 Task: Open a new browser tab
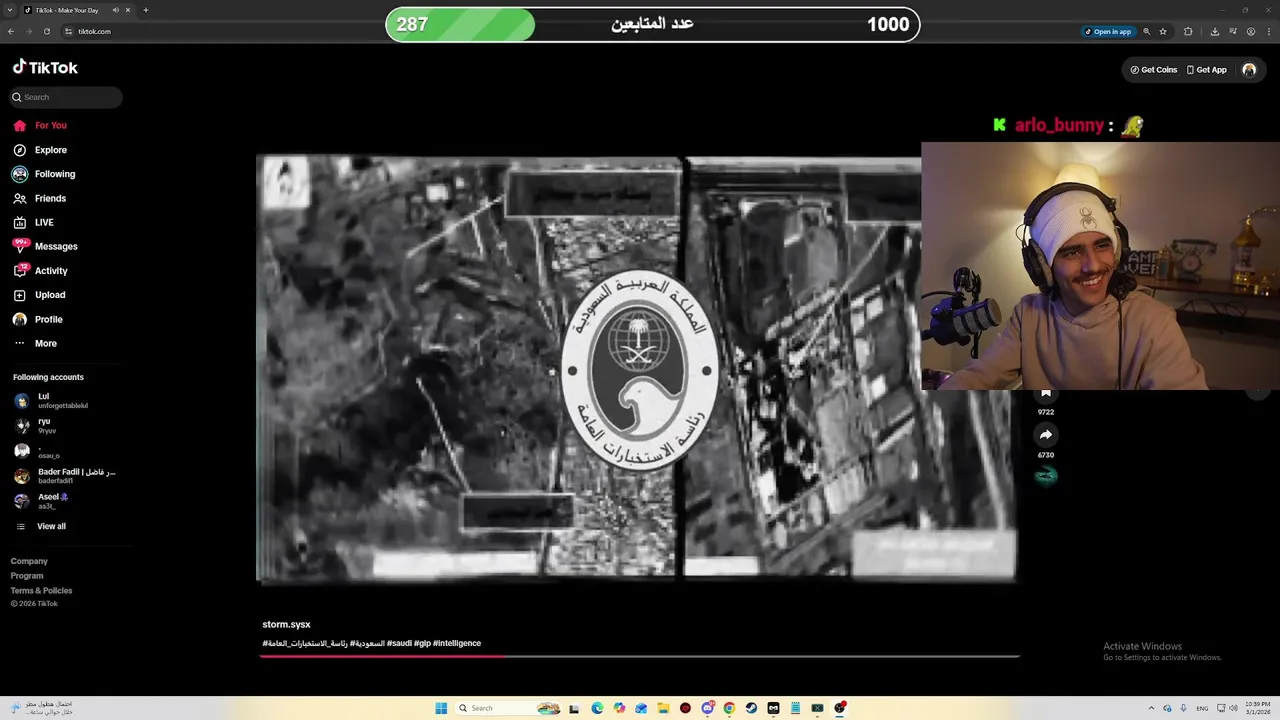coord(145,10)
